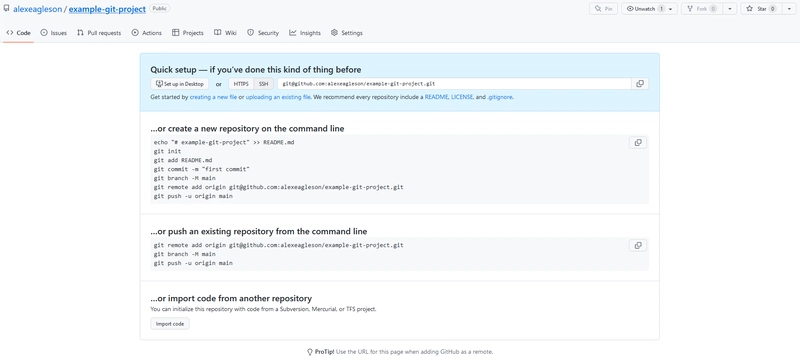Star this repository

pyautogui.click(x=762, y=9)
